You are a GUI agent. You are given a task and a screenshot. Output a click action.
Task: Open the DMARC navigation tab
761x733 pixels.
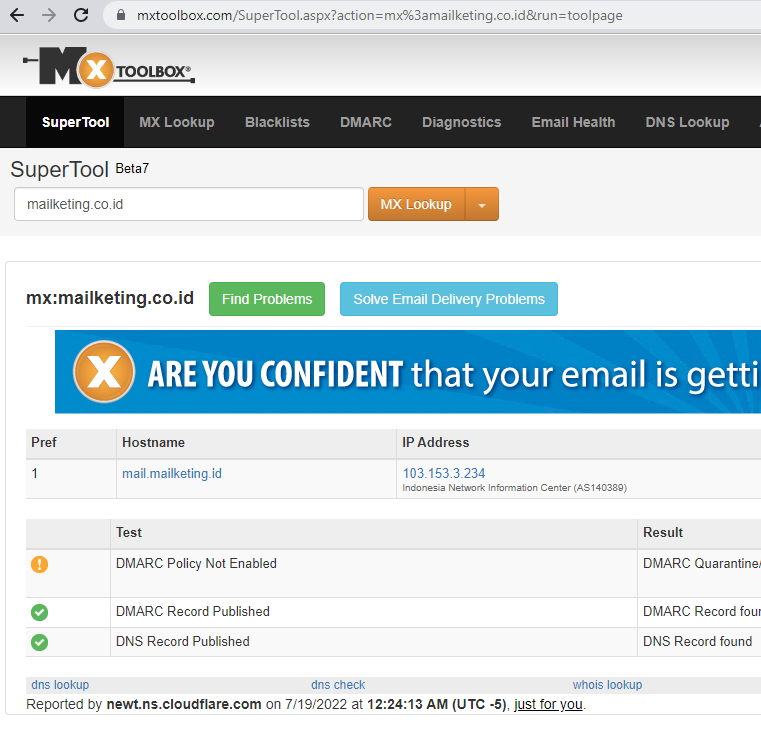coord(365,122)
